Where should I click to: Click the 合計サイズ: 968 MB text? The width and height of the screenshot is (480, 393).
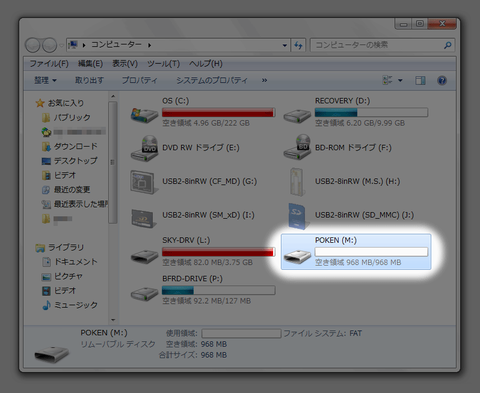click(193, 355)
